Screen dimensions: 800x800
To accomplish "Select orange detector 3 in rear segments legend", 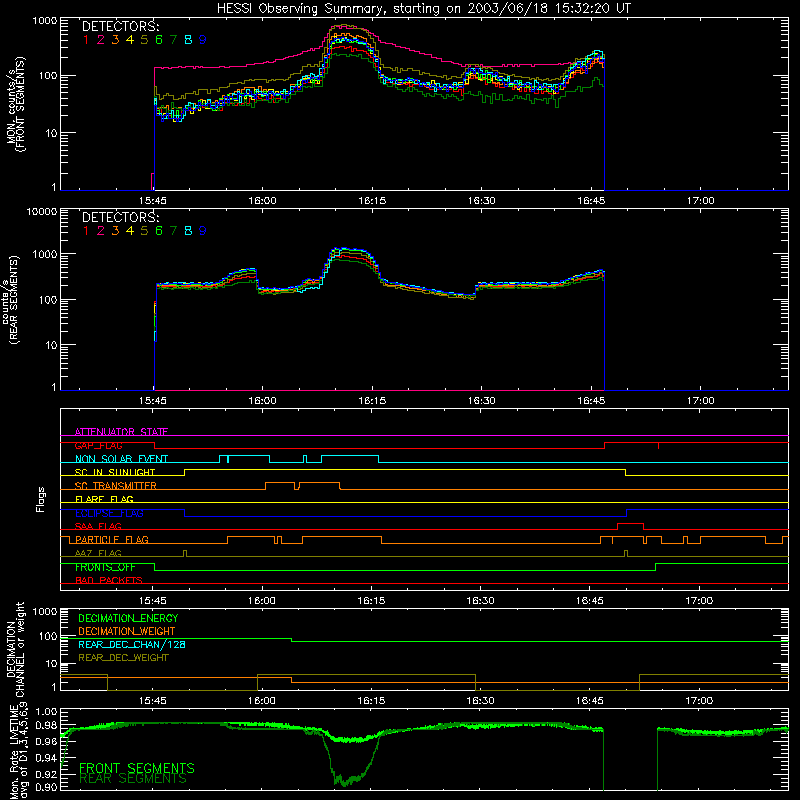I will click(x=115, y=231).
